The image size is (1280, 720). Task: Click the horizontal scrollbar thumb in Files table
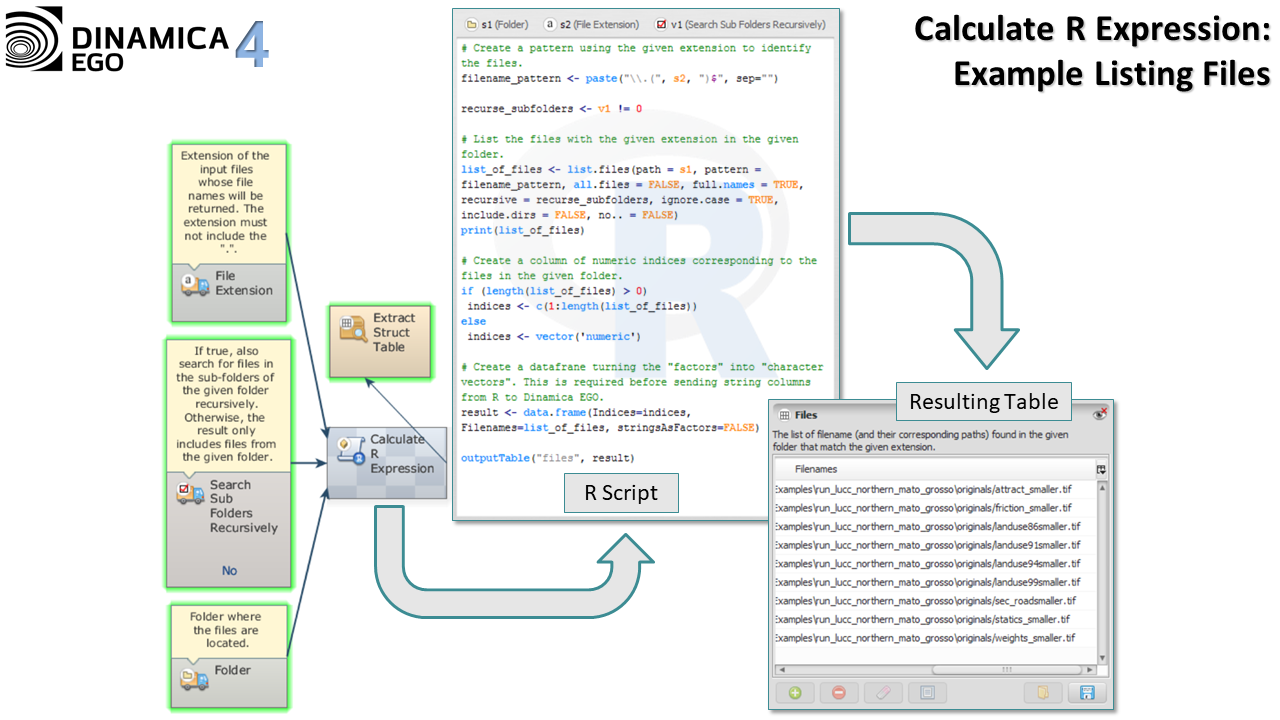click(1005, 669)
